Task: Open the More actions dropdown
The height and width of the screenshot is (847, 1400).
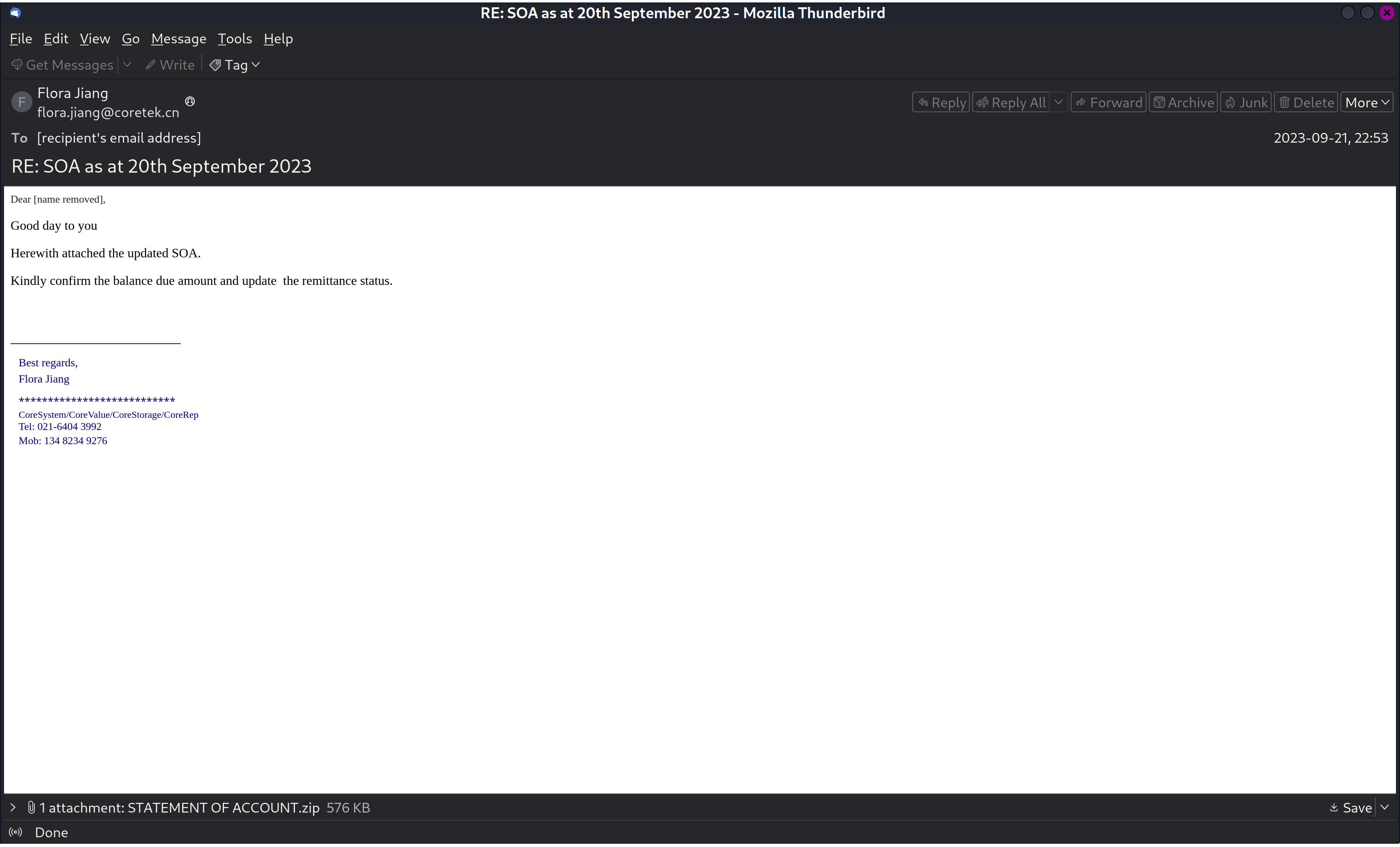Action: click(x=1366, y=102)
